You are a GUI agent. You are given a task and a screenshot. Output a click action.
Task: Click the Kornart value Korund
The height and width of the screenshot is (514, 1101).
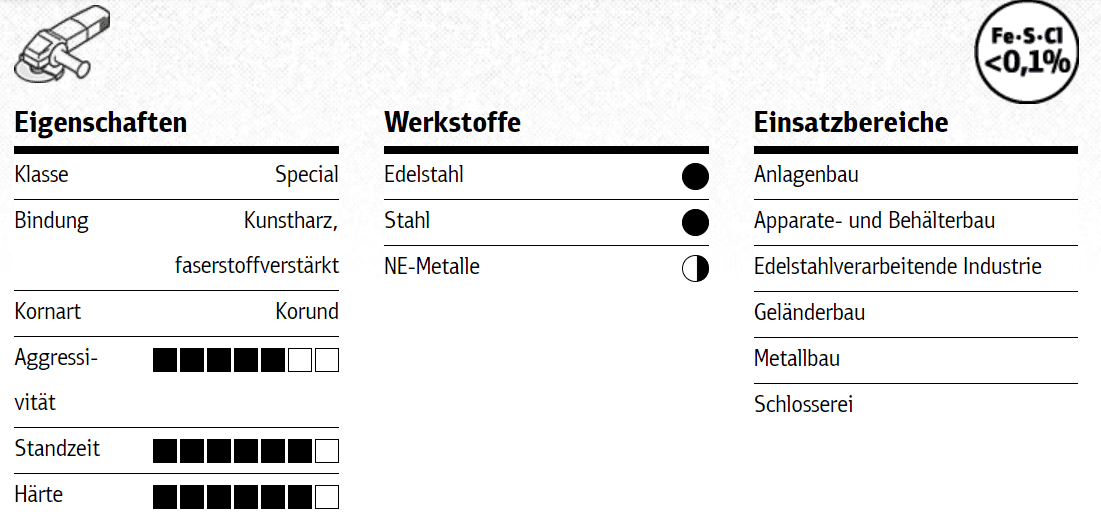point(306,312)
